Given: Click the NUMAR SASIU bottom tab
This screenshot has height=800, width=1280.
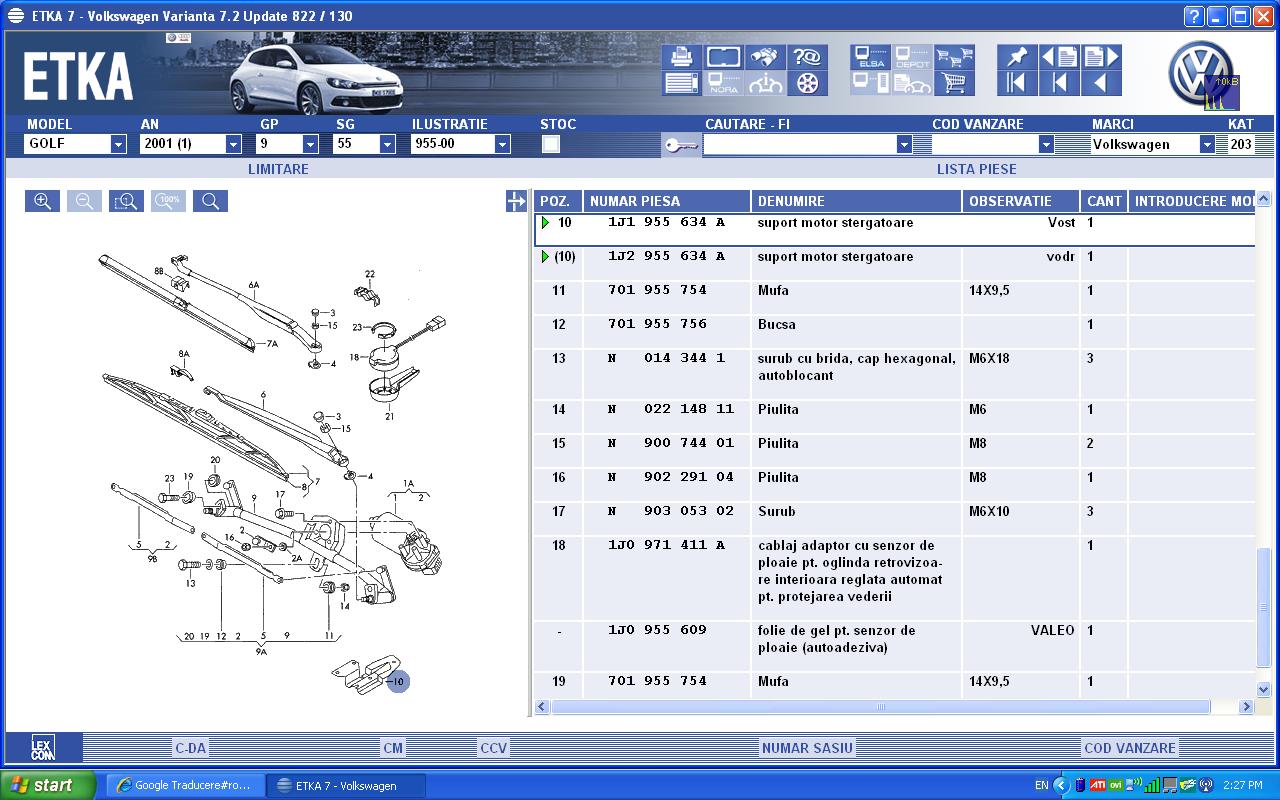Looking at the screenshot, I should pyautogui.click(x=807, y=748).
